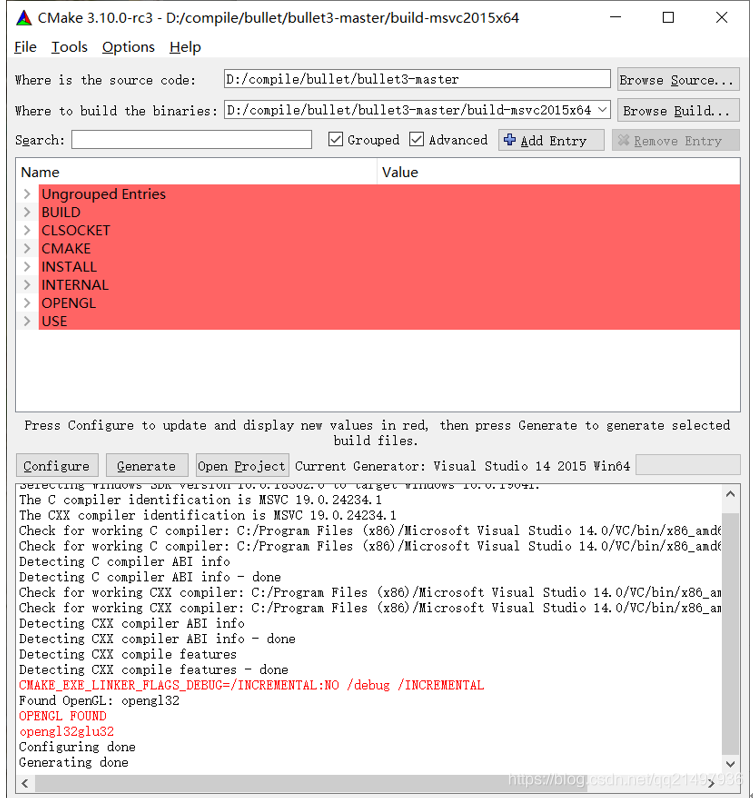
Task: Click the Add Entry button
Action: pyautogui.click(x=552, y=140)
